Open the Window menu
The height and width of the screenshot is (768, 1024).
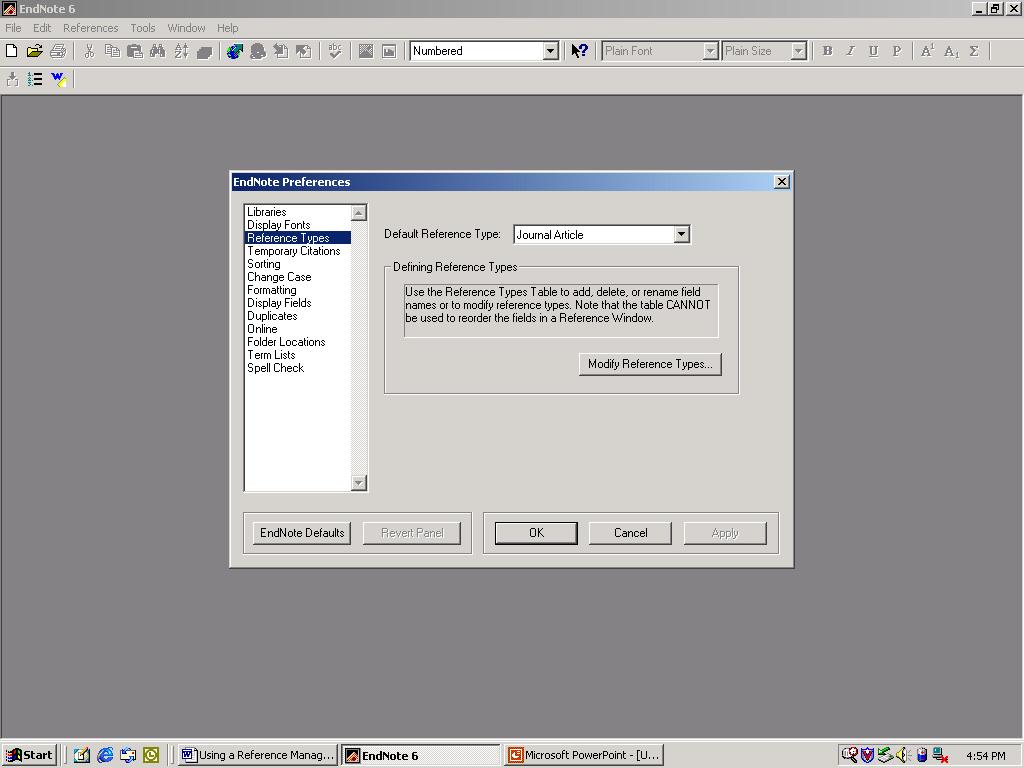point(186,28)
